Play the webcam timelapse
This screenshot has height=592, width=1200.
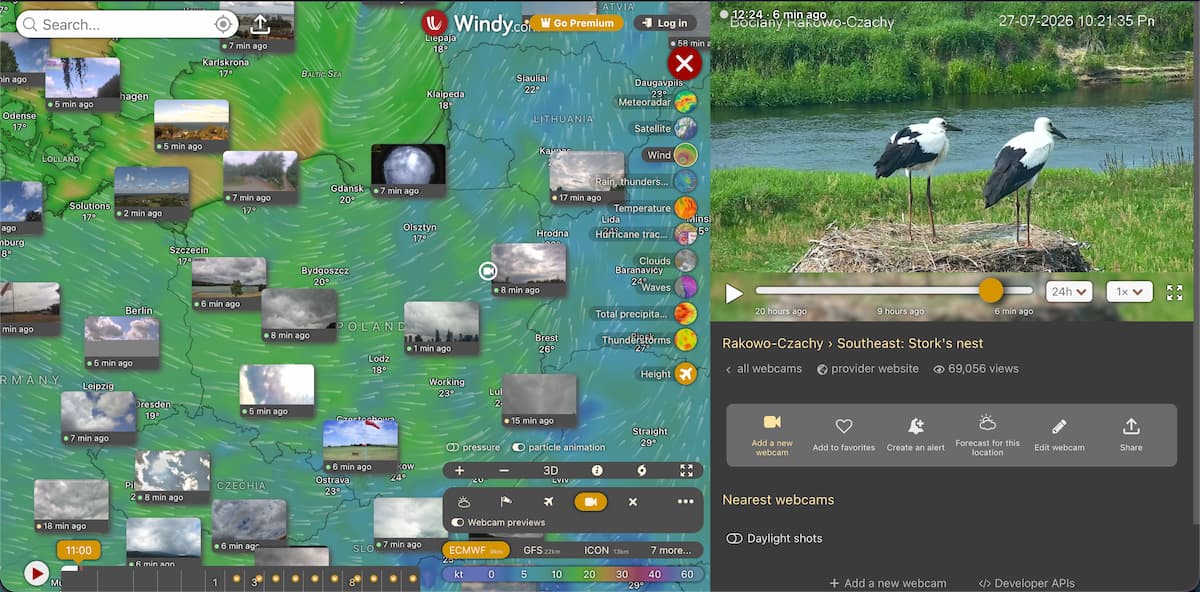[734, 294]
